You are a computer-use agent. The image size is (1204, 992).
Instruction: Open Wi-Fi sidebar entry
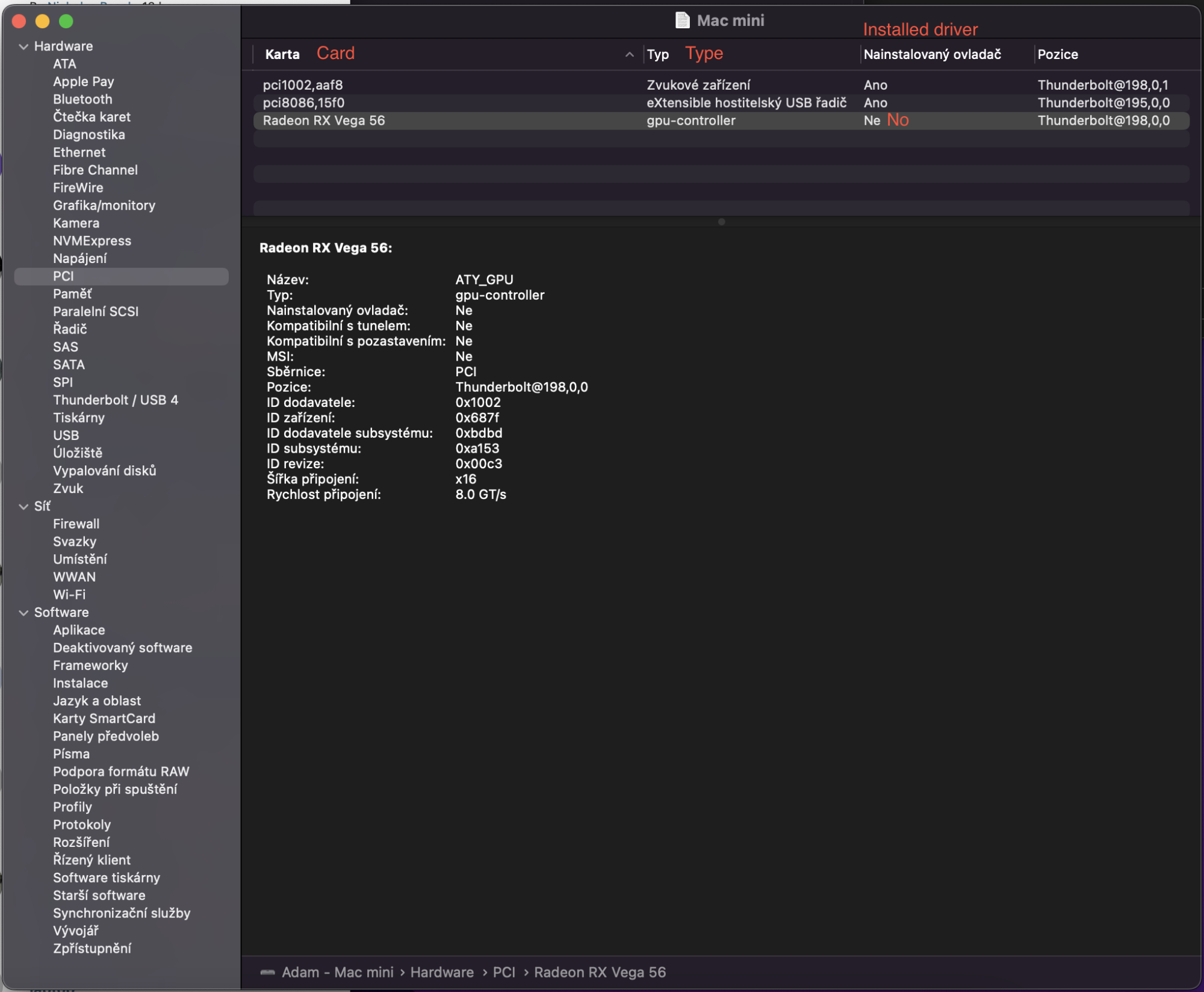click(69, 595)
